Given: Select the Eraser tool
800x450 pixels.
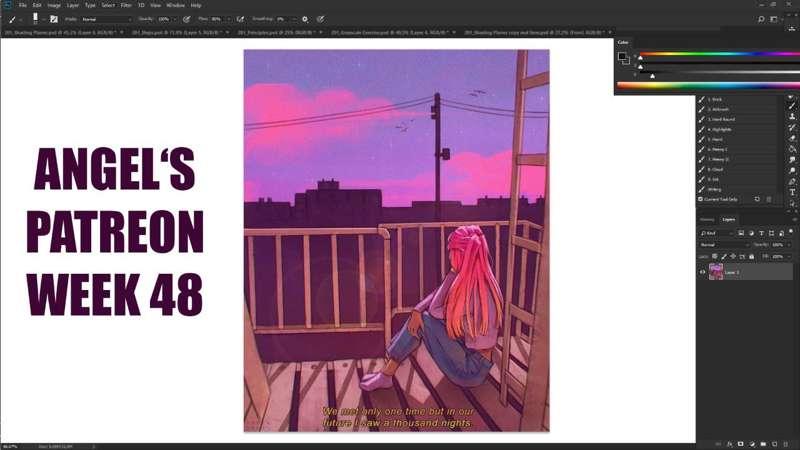Looking at the screenshot, I should point(792,138).
